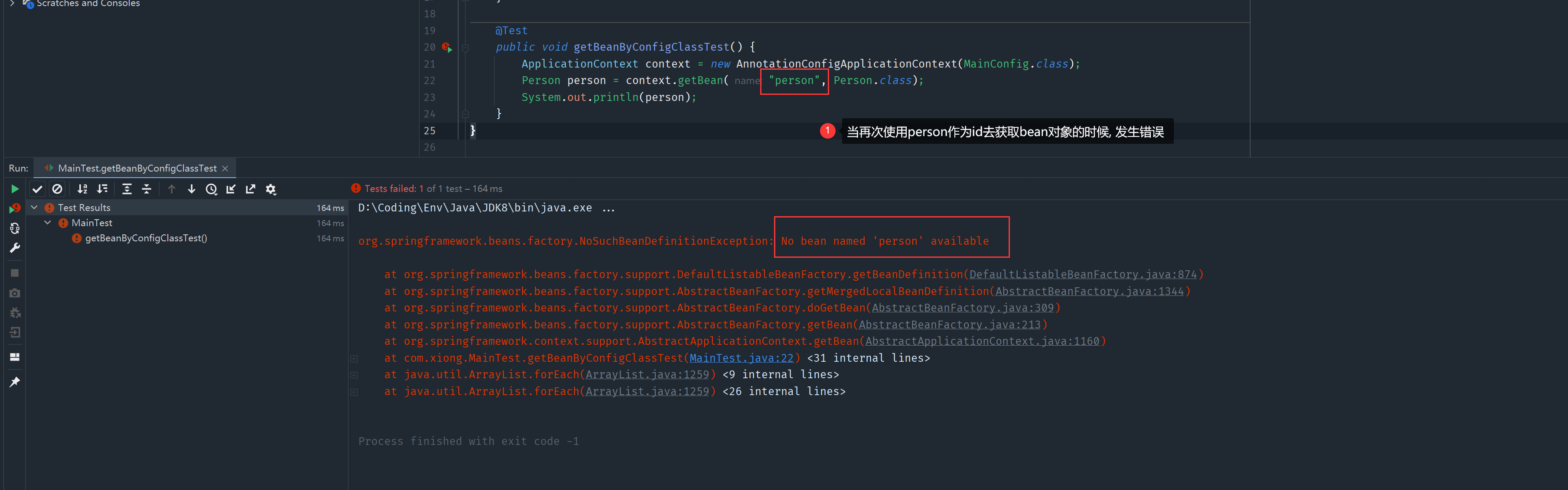Open test history clock dropdown
1568x490 pixels.
click(x=211, y=189)
